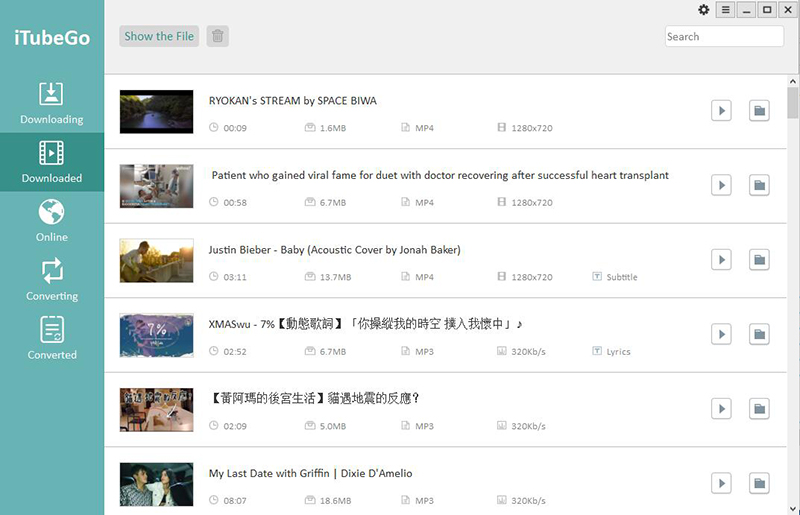Click the Lyrics tag on XMASwu row
The width and height of the screenshot is (800, 515).
[x=611, y=352]
